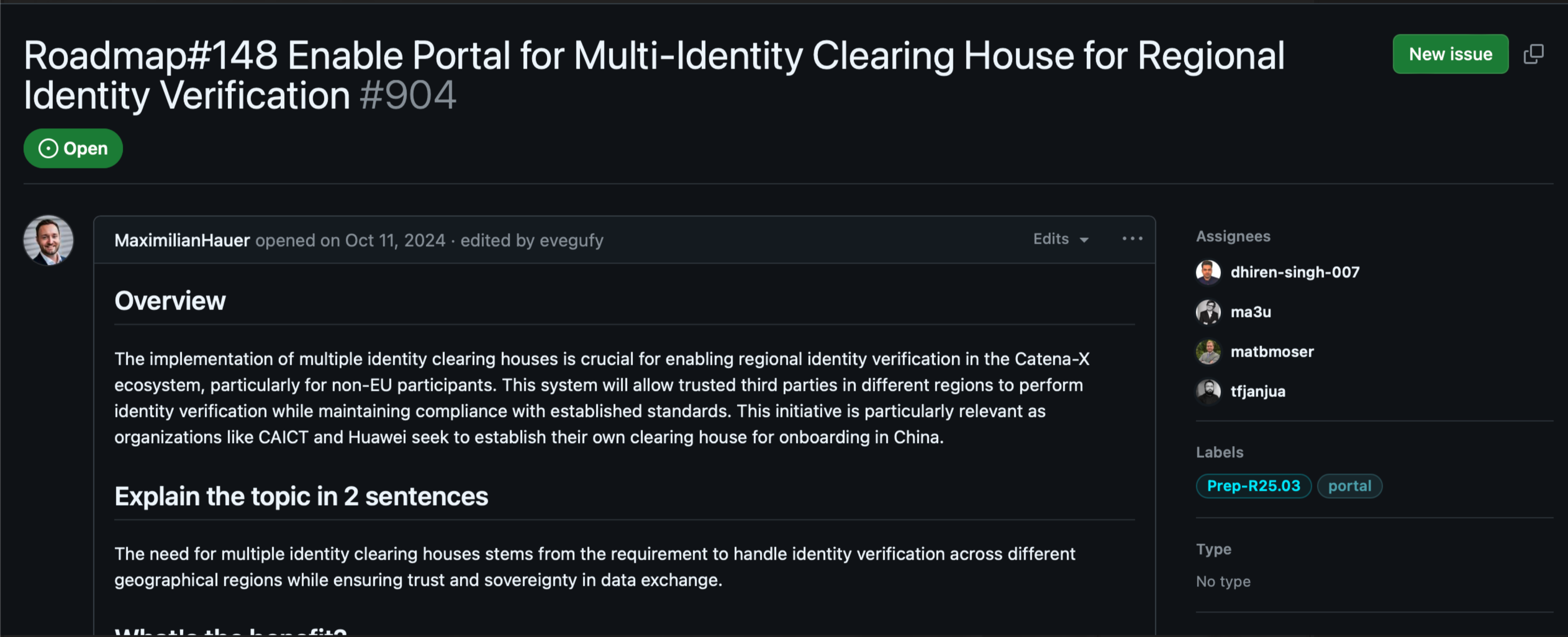Viewport: 1568px width, 637px height.
Task: Expand the Edits history dropdown
Action: point(1060,239)
